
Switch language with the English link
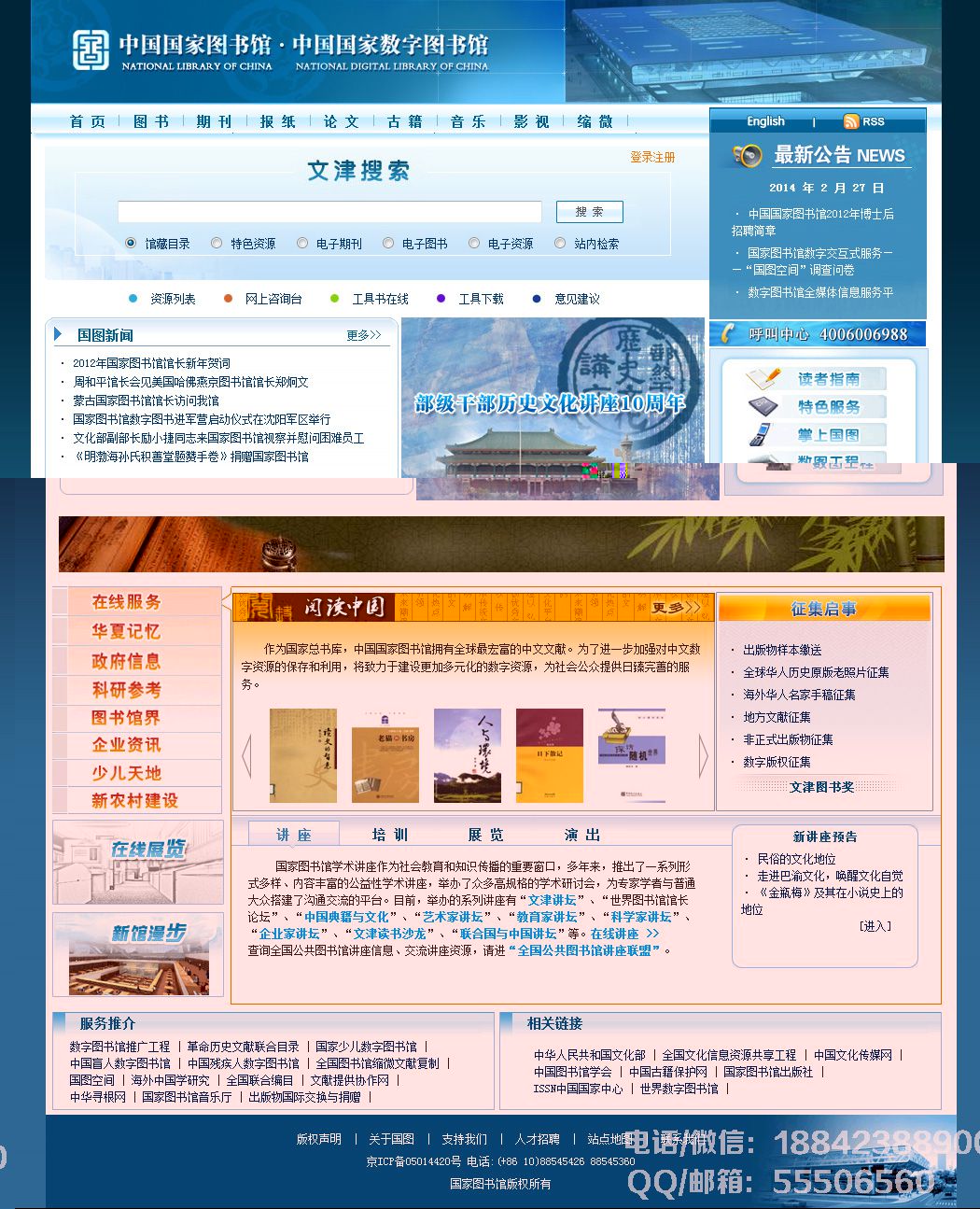[x=765, y=121]
